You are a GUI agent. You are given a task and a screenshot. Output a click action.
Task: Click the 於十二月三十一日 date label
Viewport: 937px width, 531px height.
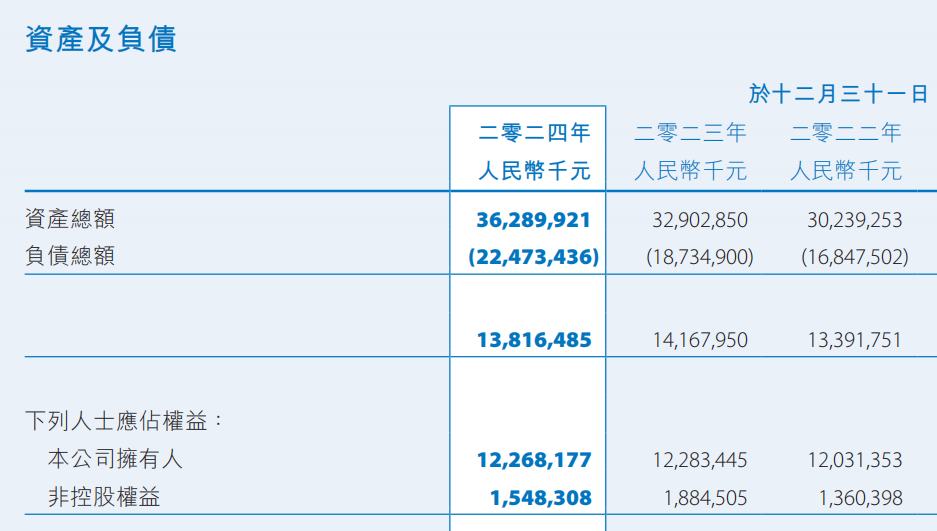click(x=839, y=94)
